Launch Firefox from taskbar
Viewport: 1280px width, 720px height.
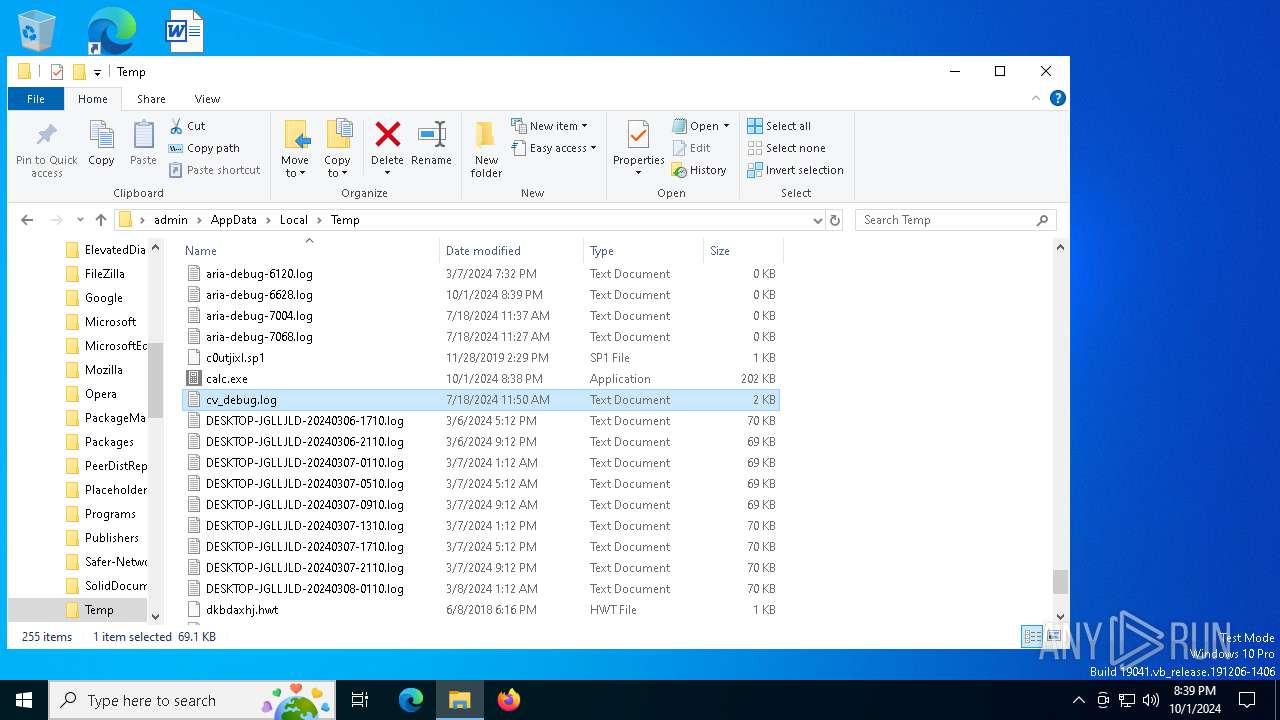[509, 700]
